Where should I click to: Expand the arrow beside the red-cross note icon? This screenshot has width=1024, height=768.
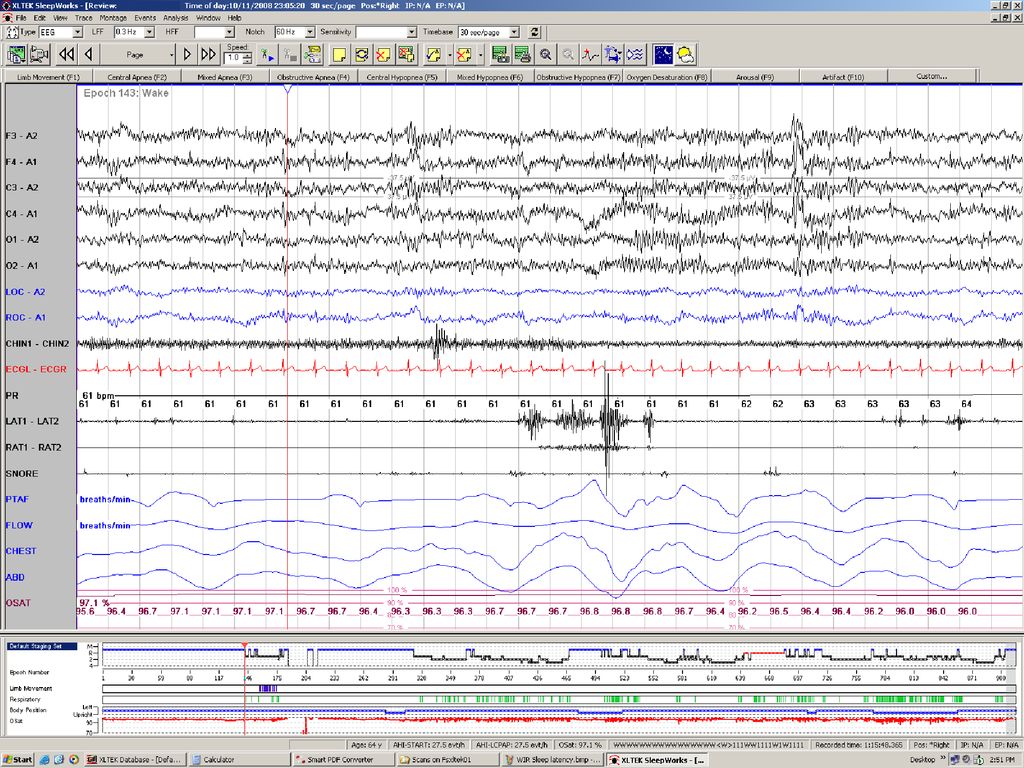click(x=480, y=56)
